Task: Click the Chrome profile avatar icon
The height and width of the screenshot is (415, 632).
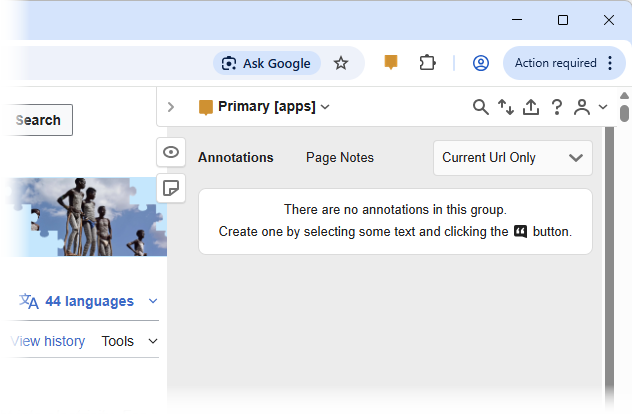Action: click(x=481, y=63)
